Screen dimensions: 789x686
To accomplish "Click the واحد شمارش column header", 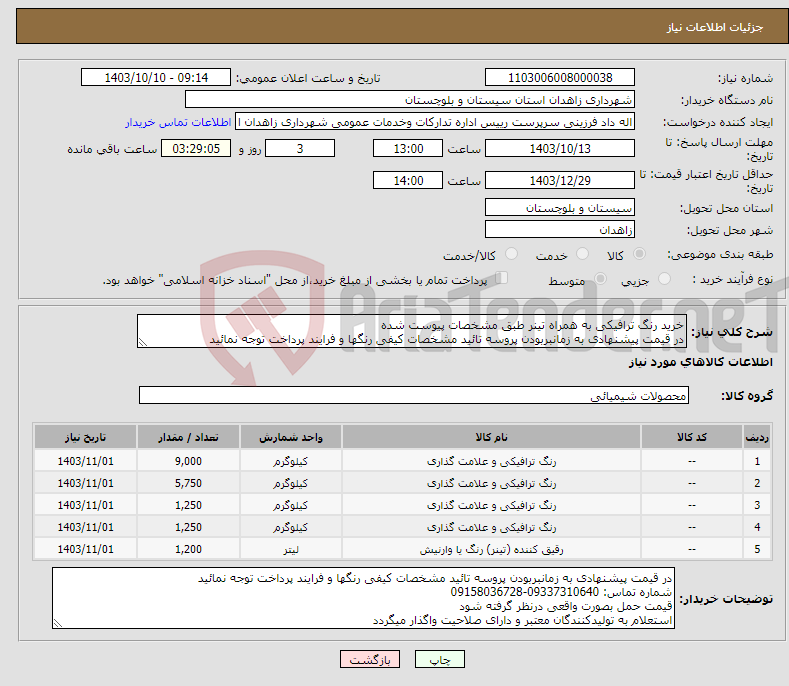I will 290,437.
